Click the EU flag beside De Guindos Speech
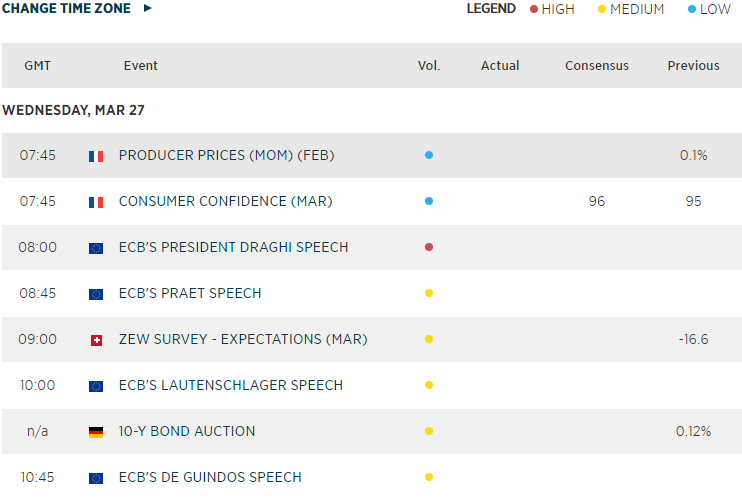 click(96, 478)
